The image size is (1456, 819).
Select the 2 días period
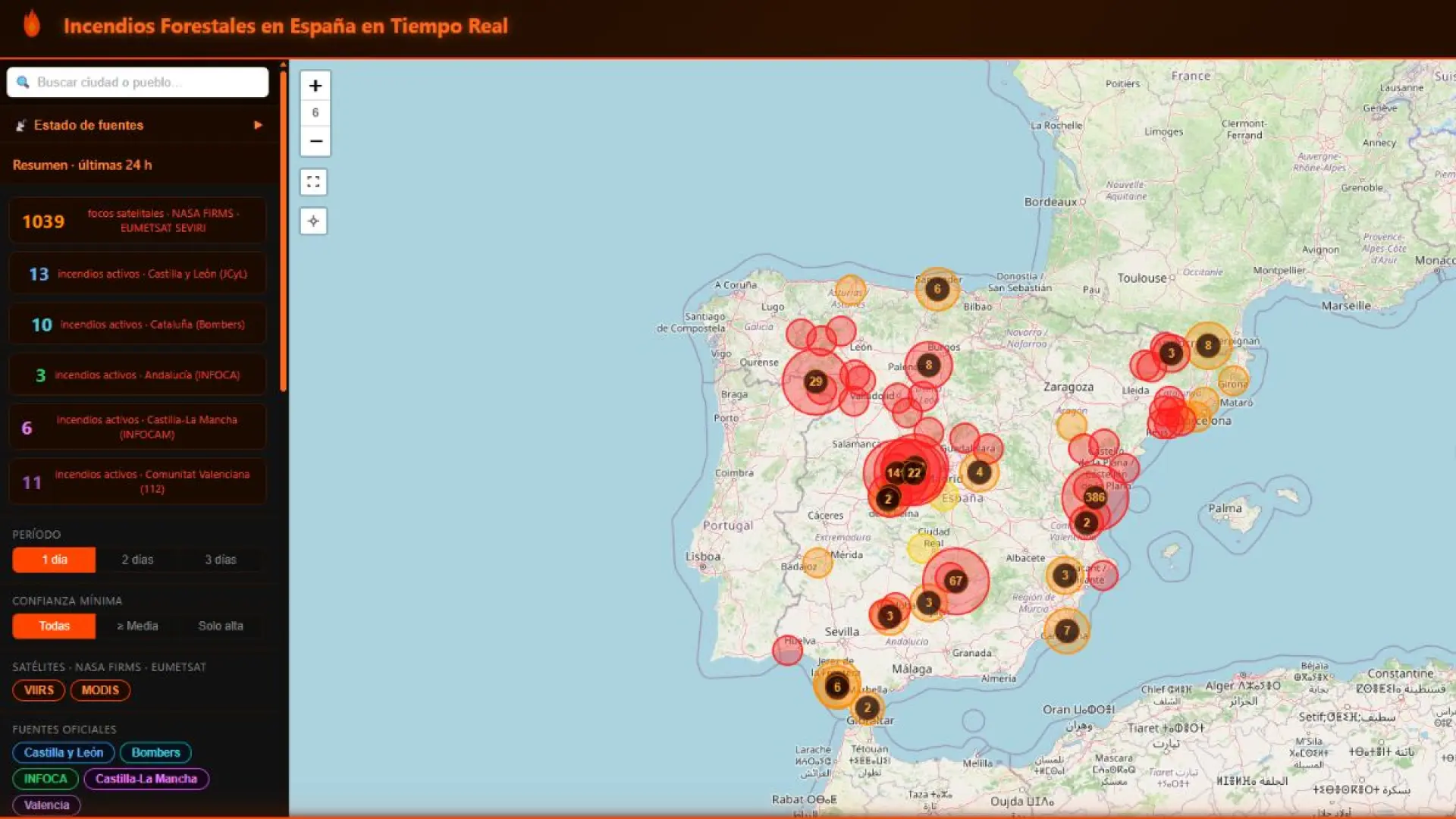coord(137,560)
